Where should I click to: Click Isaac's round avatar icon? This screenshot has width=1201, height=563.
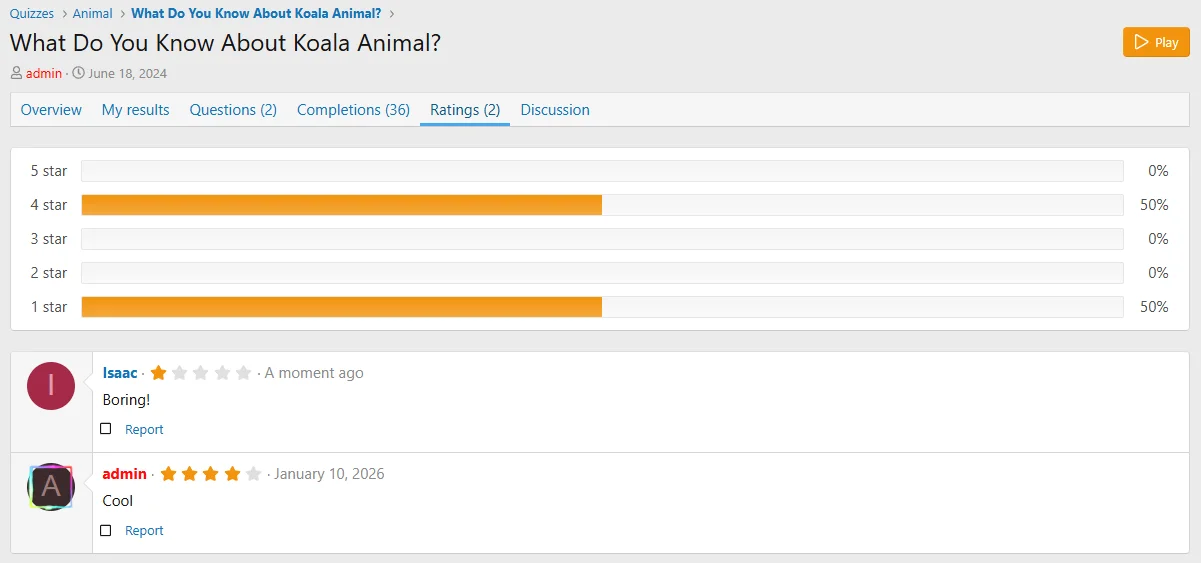(x=51, y=386)
